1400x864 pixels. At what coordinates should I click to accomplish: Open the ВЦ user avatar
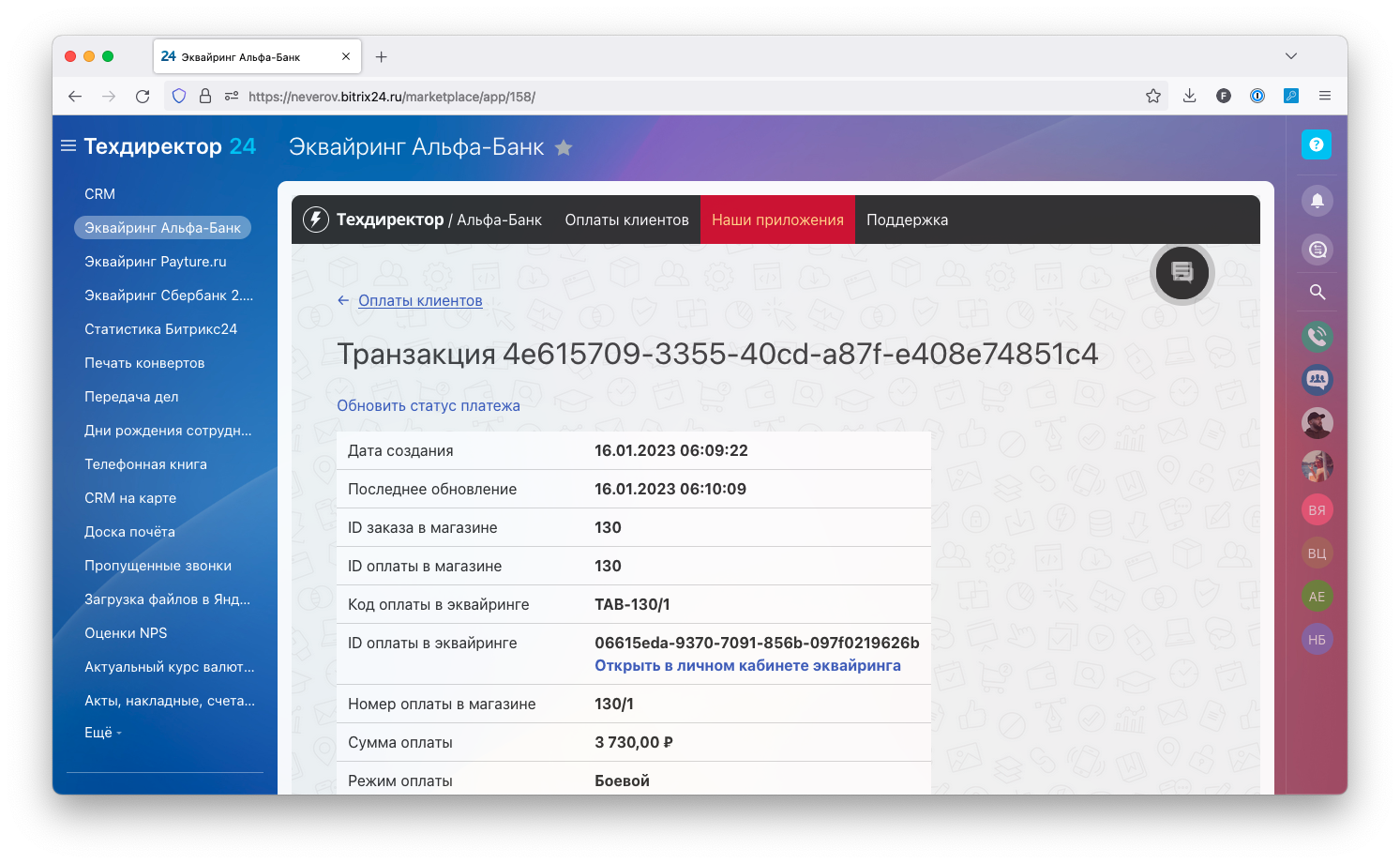[1317, 553]
